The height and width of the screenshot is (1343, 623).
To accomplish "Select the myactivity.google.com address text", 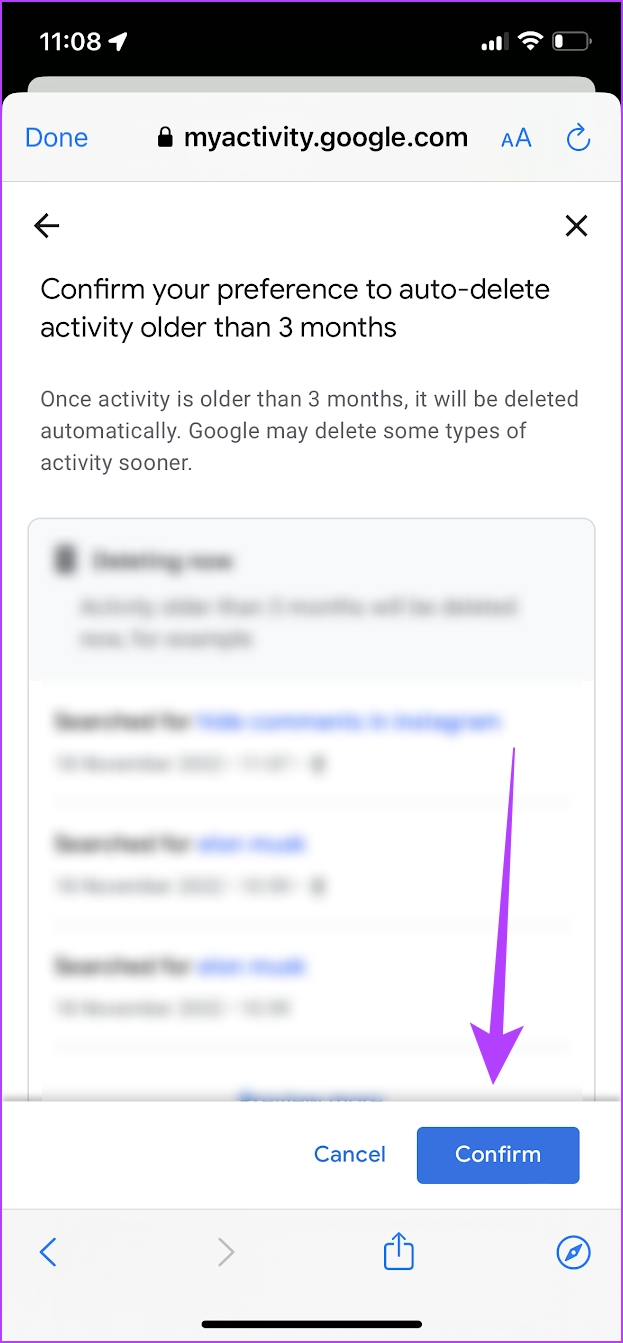I will (326, 138).
